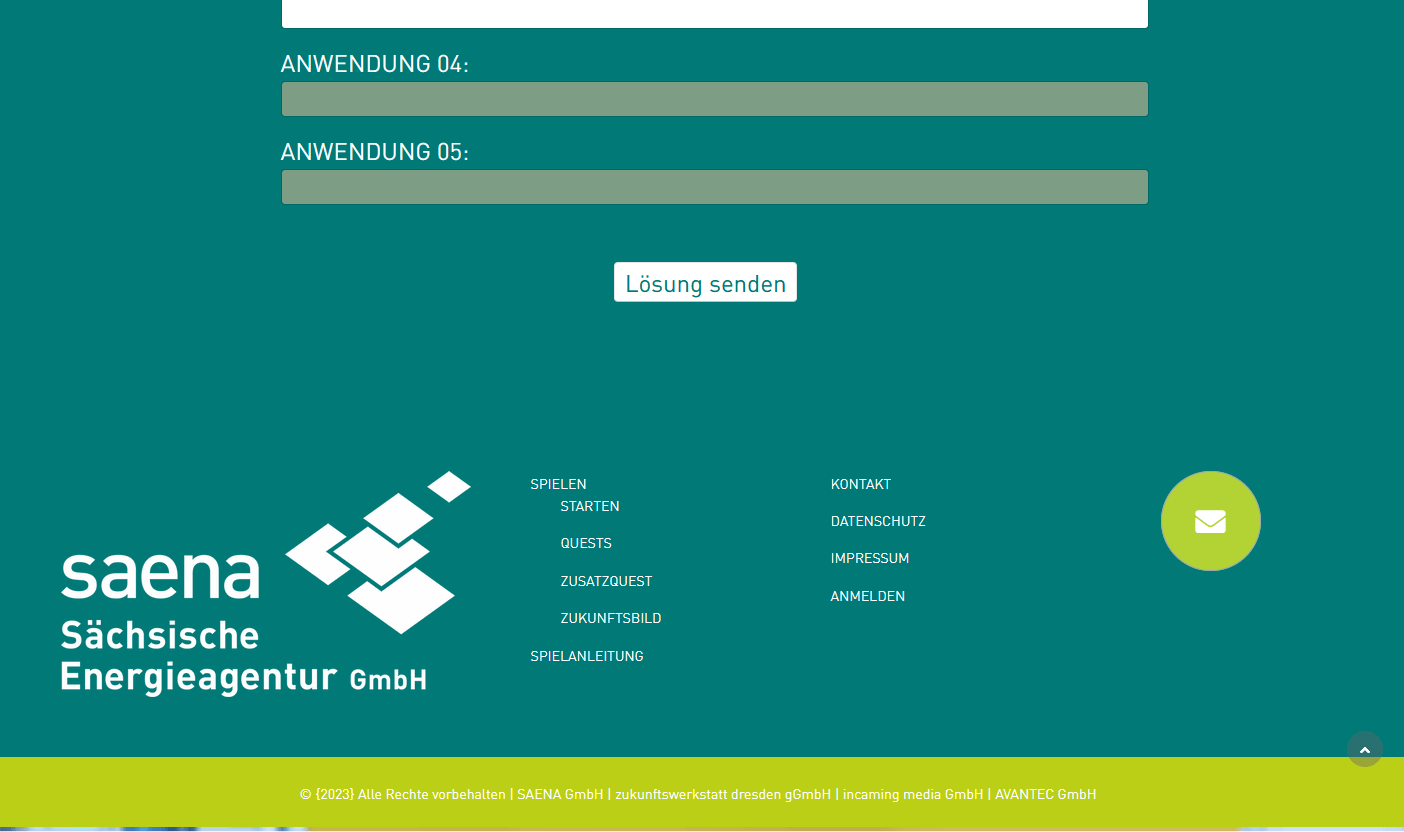
Task: Focus the Anwendung 05 input field
Action: (x=714, y=187)
